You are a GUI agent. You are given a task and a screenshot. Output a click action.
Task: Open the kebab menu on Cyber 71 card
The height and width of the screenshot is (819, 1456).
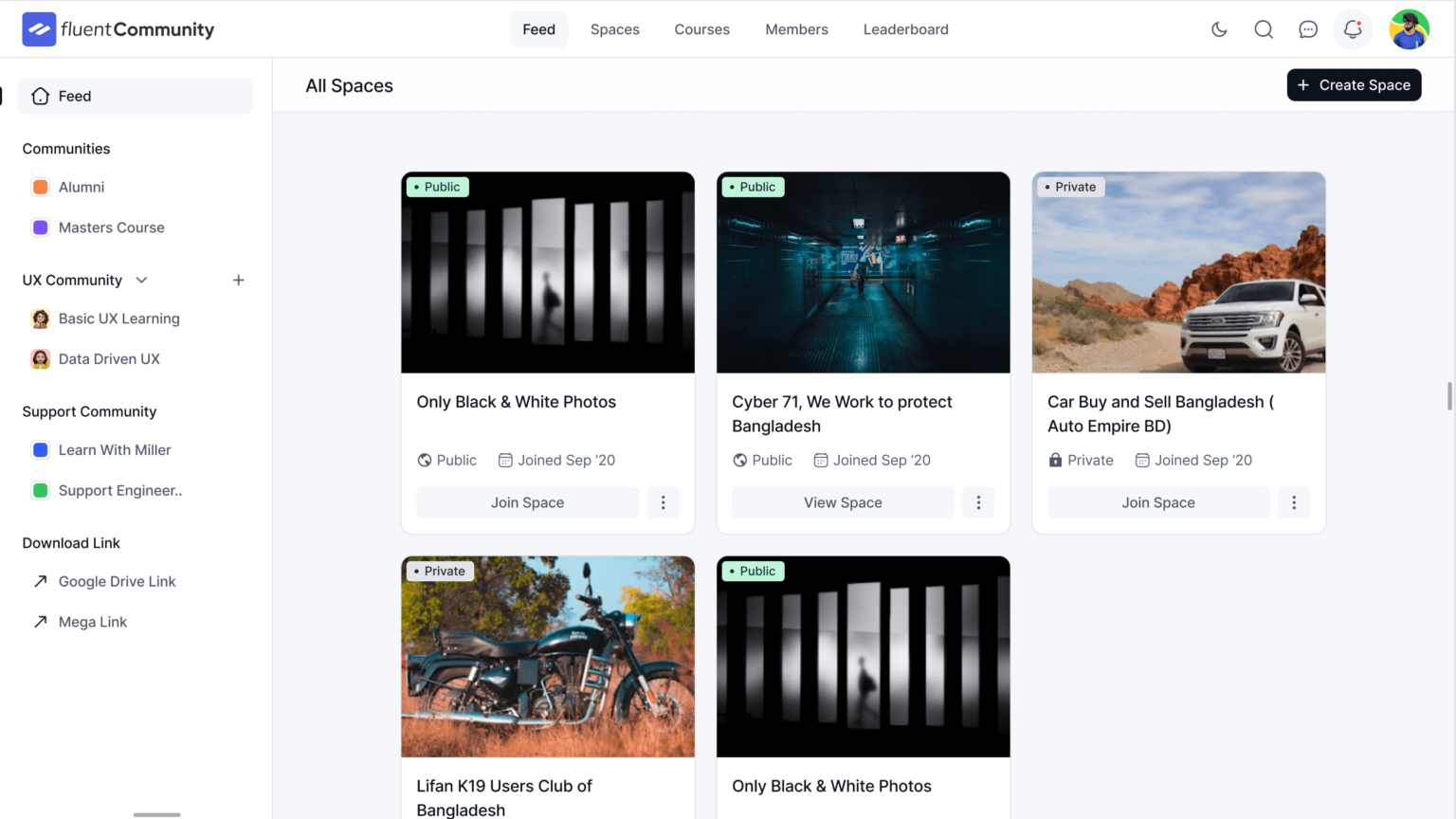979,502
